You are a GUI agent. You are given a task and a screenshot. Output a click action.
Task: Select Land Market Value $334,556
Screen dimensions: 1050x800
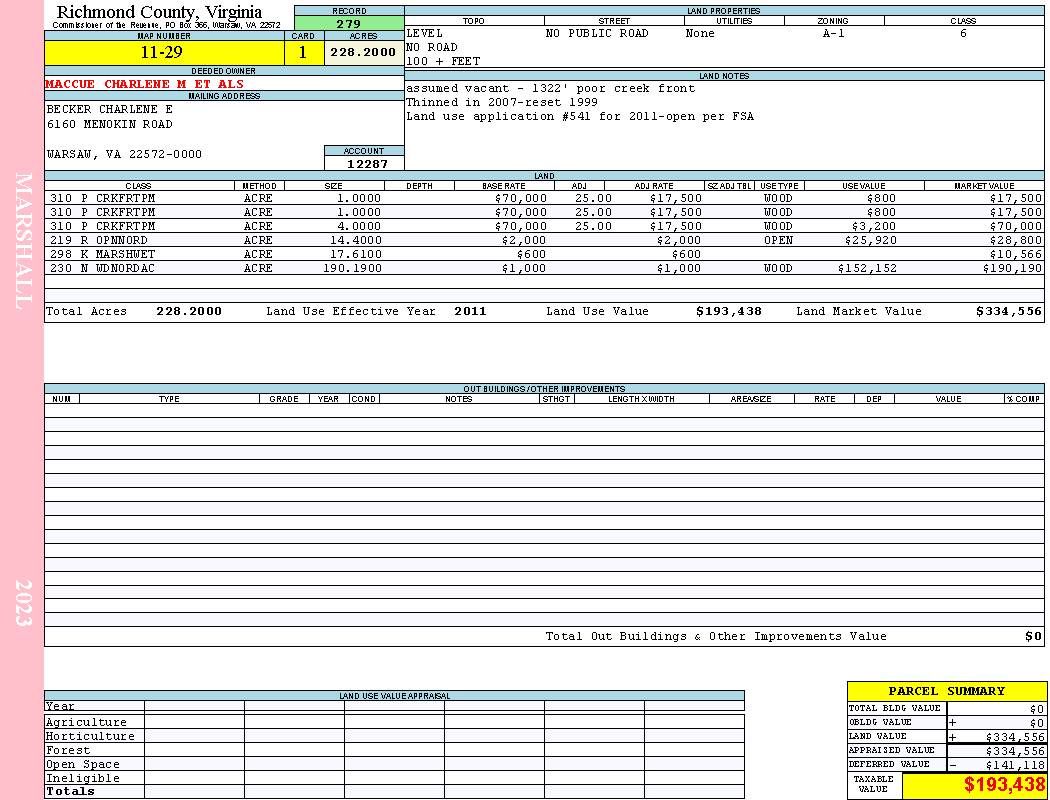1008,311
